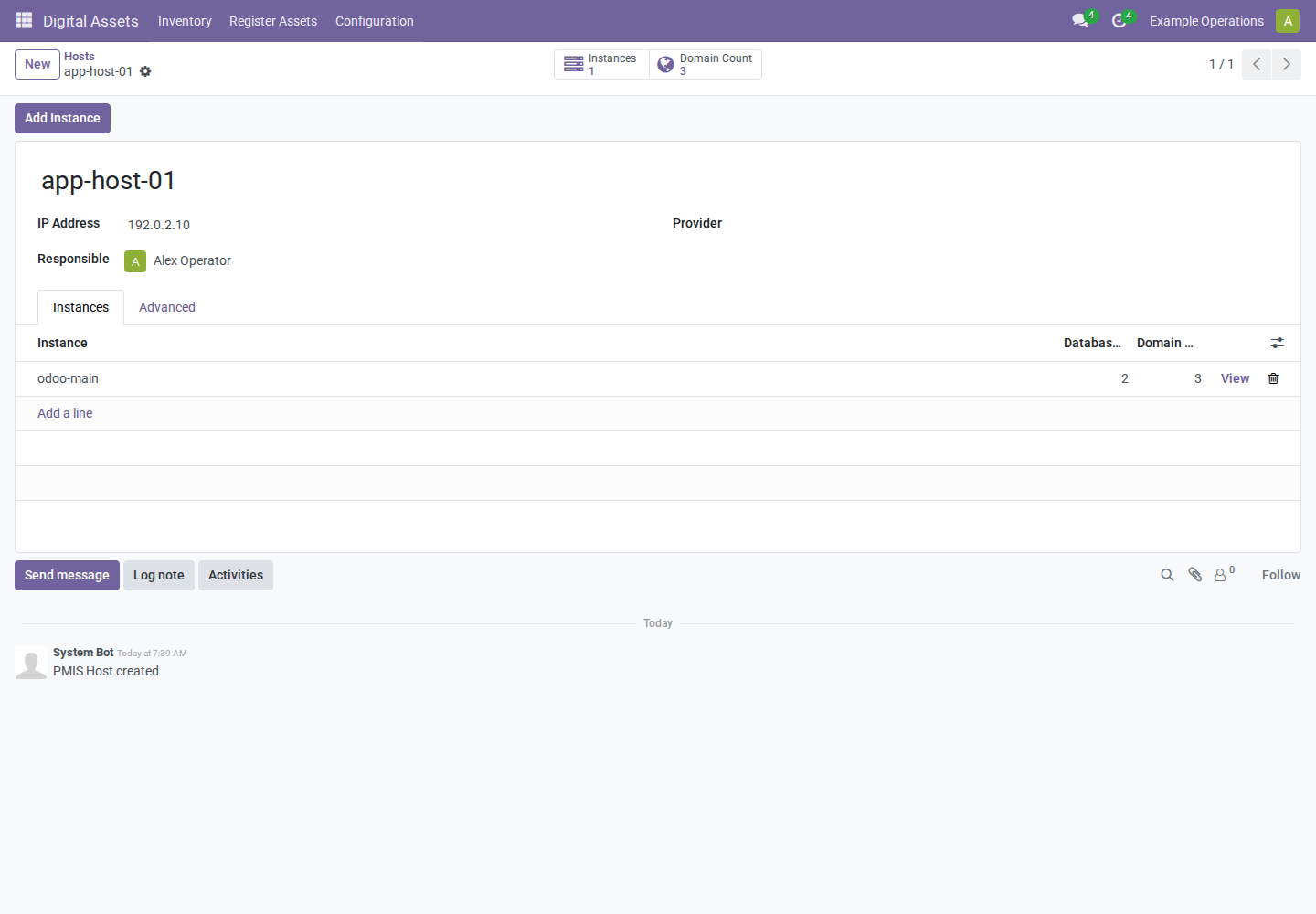Click the Alex Operator avatar
The height and width of the screenshot is (914, 1316).
(x=135, y=261)
